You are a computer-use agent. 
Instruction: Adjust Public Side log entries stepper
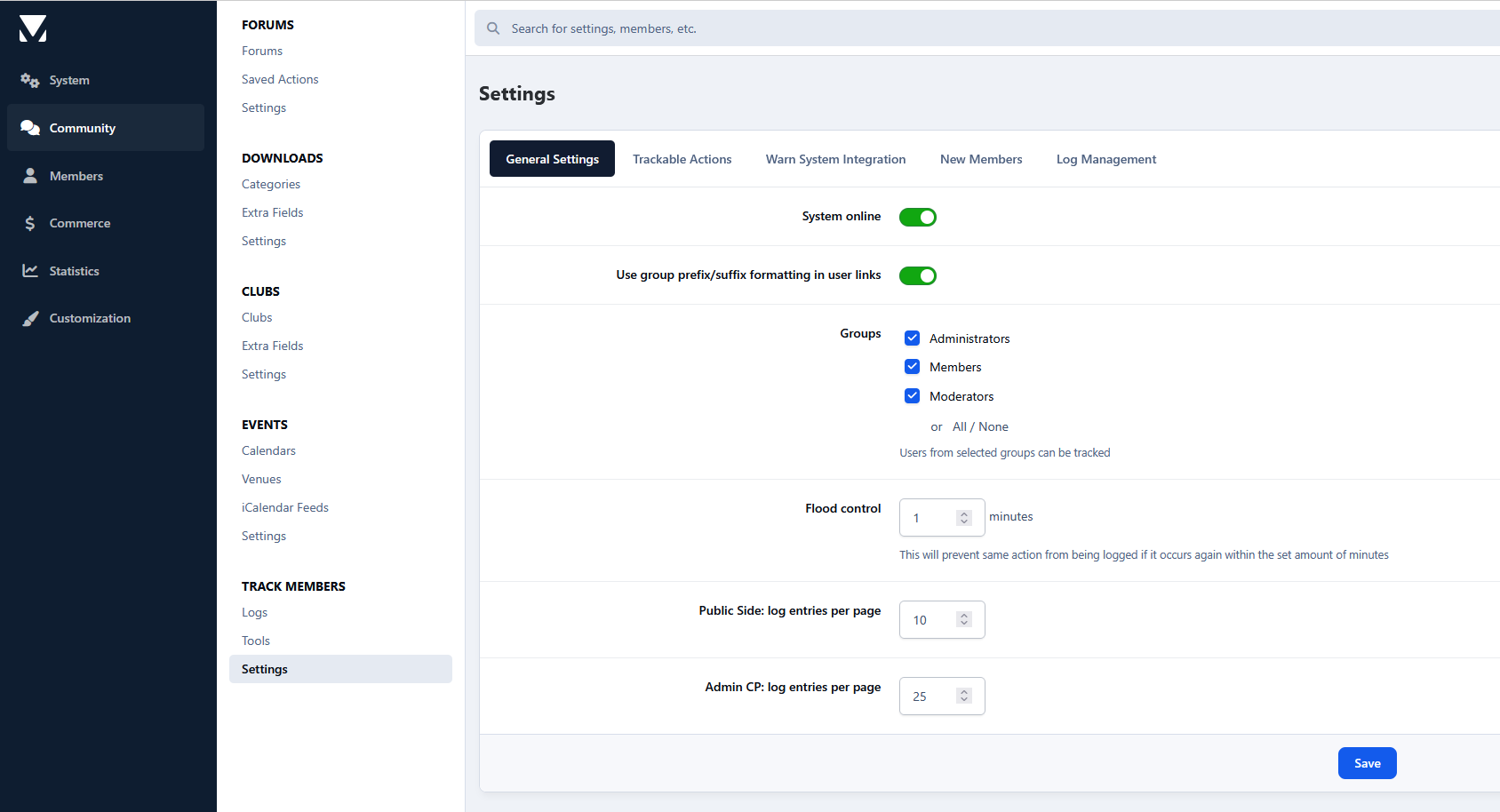coord(964,620)
